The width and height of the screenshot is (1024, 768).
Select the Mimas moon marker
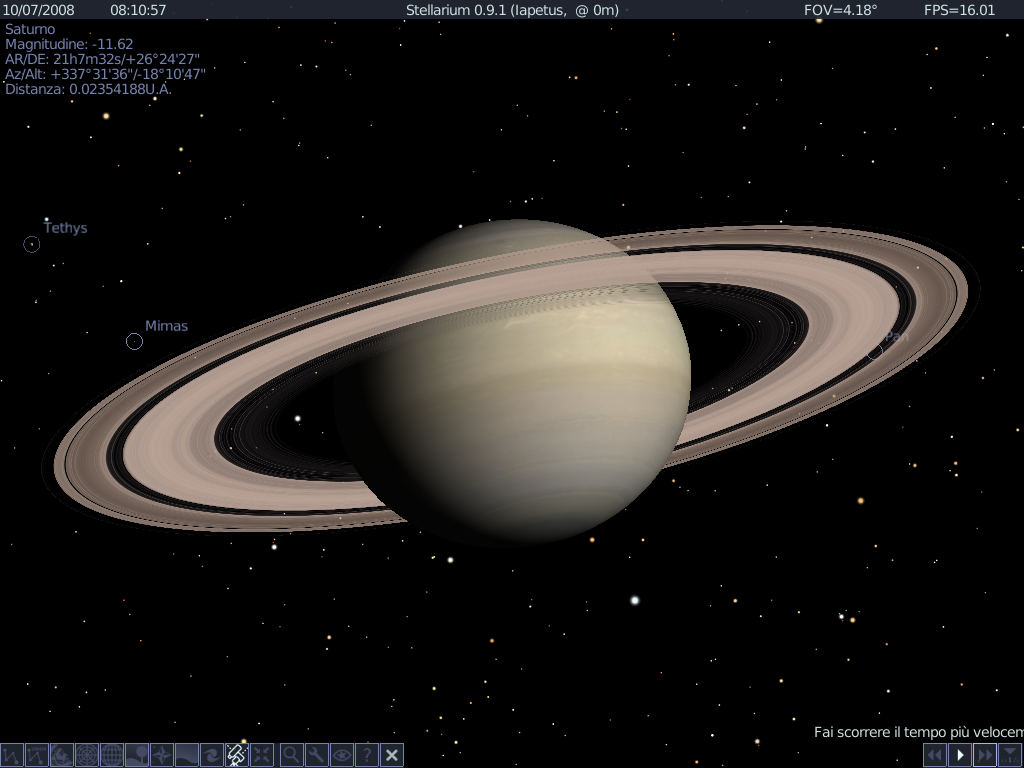tap(134, 342)
